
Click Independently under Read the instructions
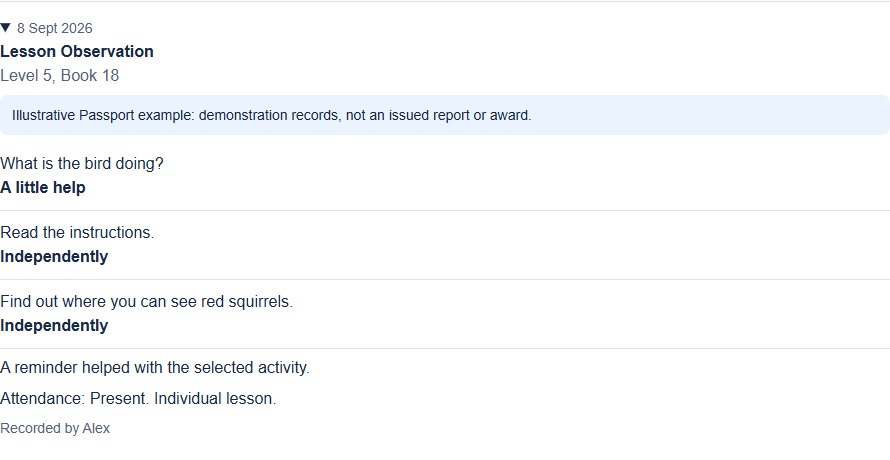54,257
